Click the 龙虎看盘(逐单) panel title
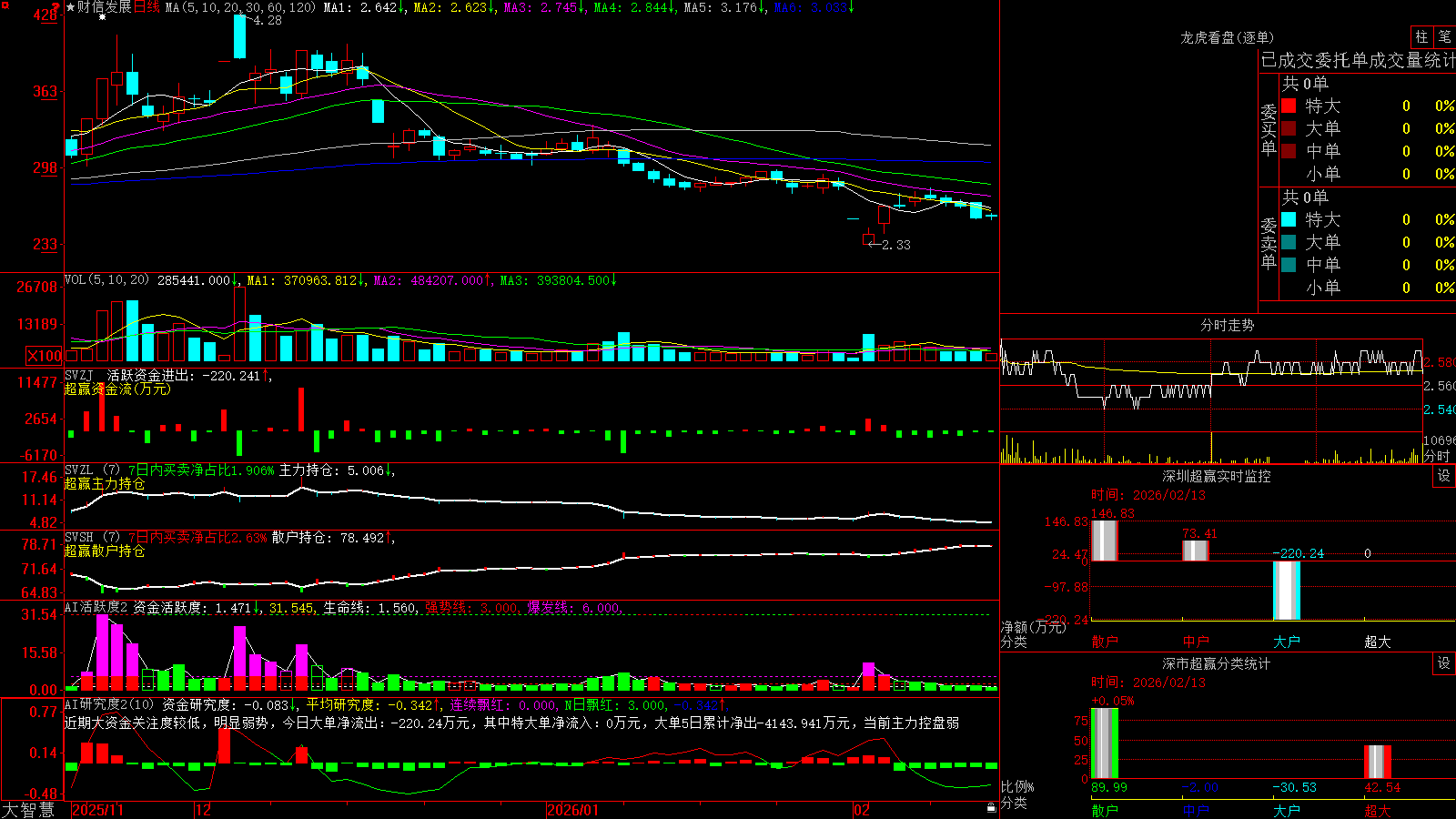The image size is (1456, 819). point(1227,37)
